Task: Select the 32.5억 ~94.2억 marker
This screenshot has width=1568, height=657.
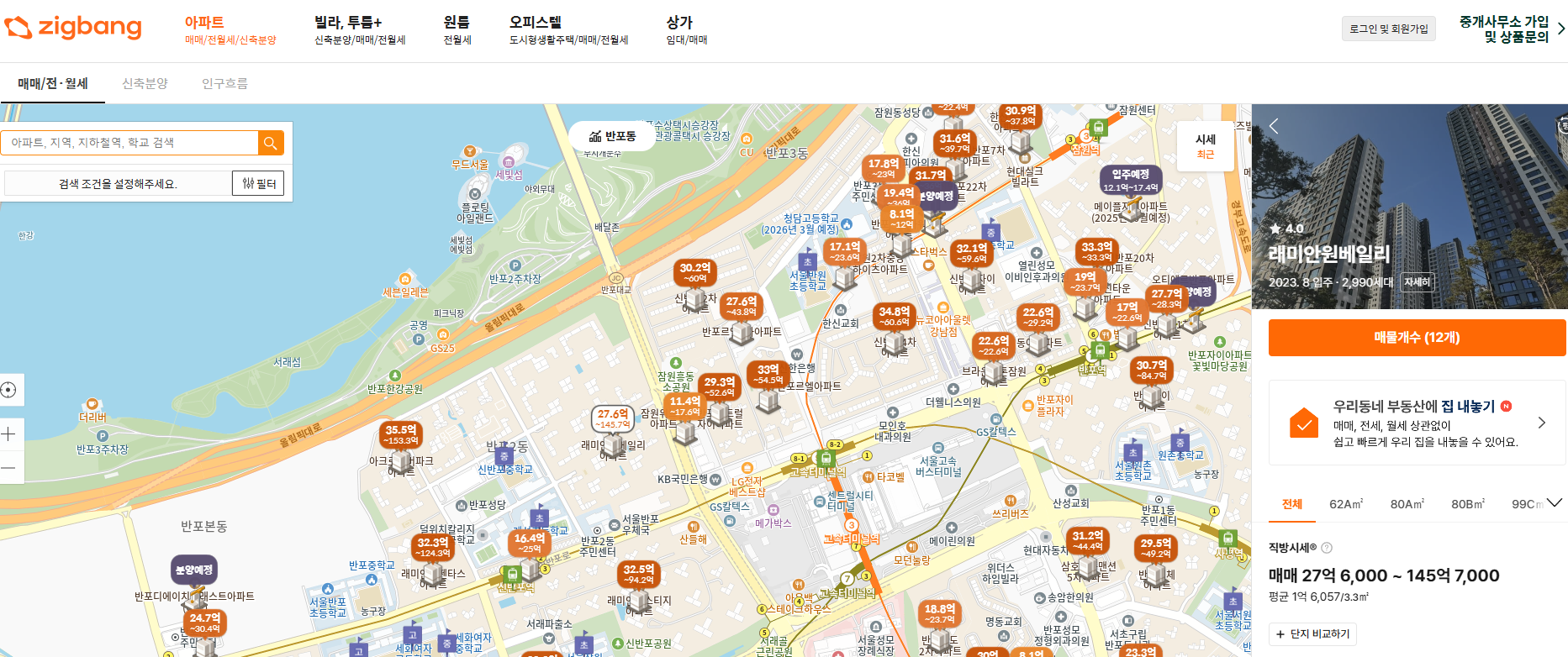Action: pyautogui.click(x=639, y=574)
